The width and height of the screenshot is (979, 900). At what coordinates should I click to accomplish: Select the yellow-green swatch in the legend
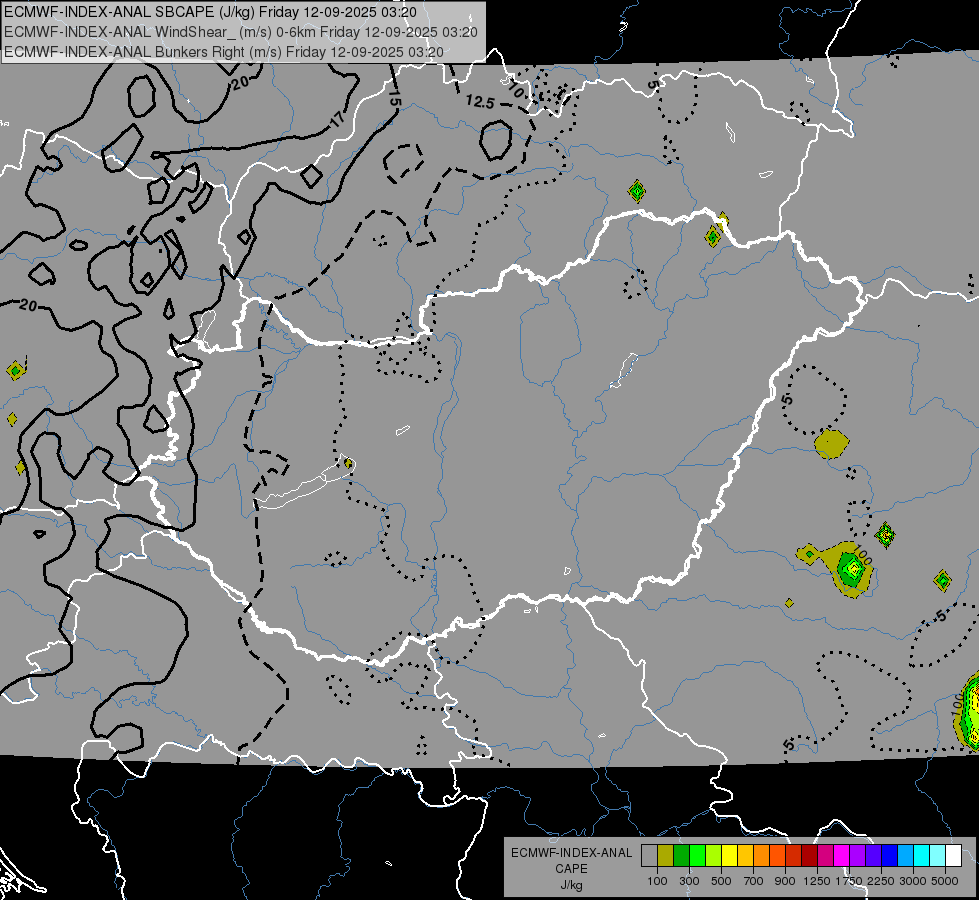pos(714,855)
